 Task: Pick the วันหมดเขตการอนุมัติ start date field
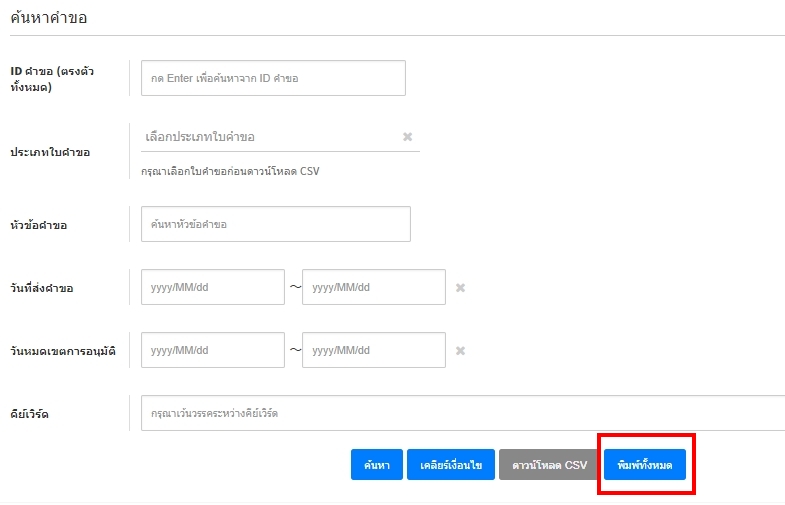point(213,350)
